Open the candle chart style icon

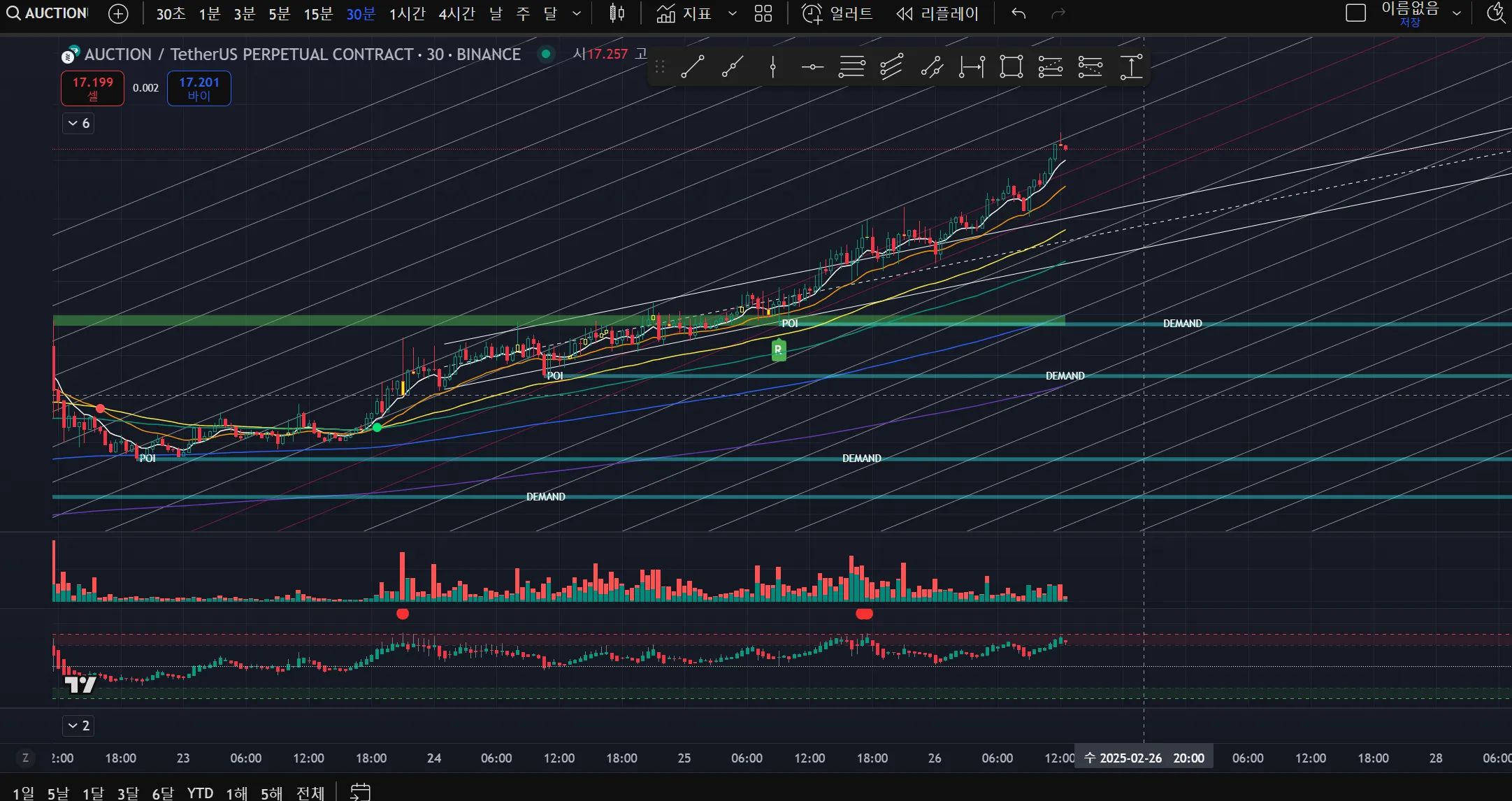(617, 13)
